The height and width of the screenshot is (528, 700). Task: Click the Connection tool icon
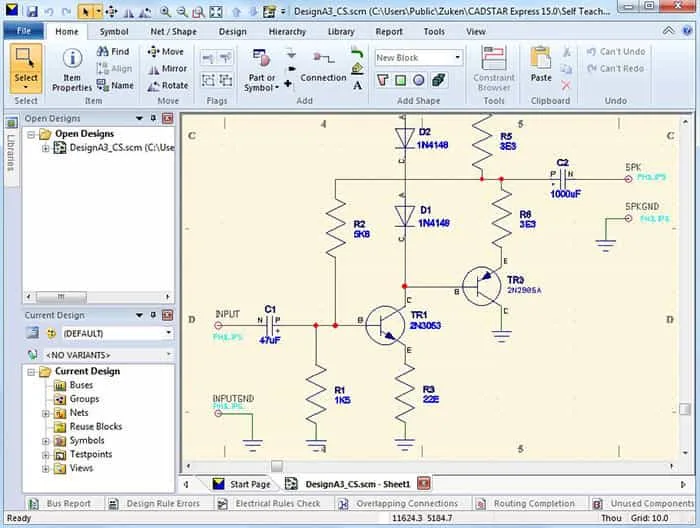(x=323, y=60)
